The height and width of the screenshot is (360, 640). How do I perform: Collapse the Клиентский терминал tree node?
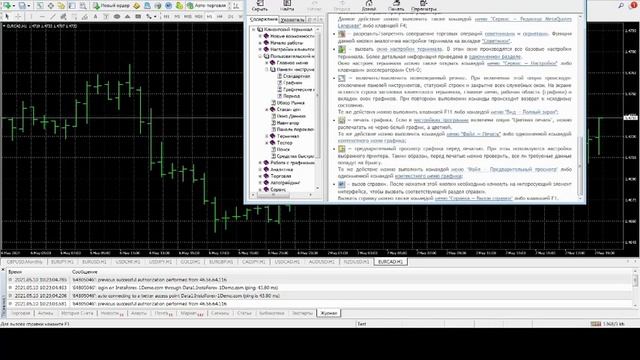[x=253, y=29]
